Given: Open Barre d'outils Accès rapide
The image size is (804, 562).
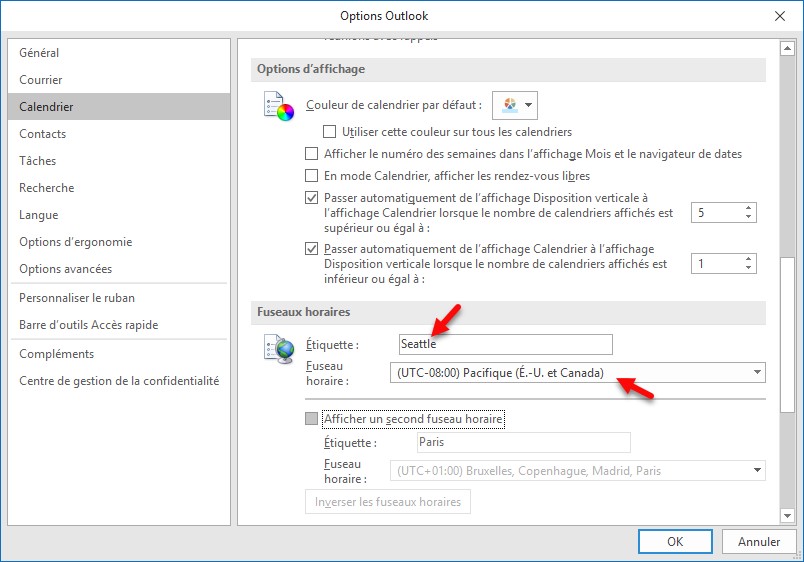Looking at the screenshot, I should pyautogui.click(x=119, y=325).
